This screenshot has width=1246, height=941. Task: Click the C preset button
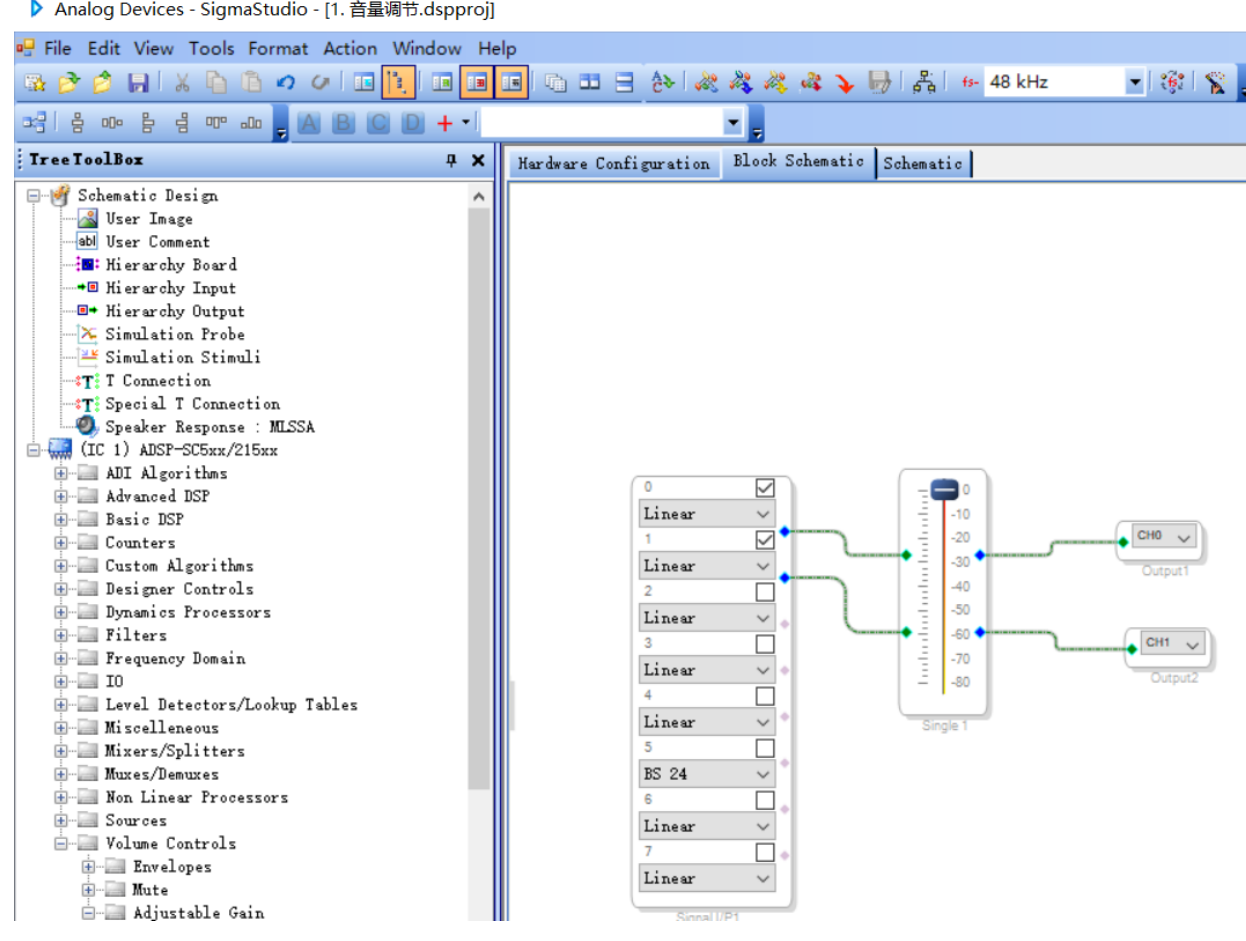coord(378,123)
